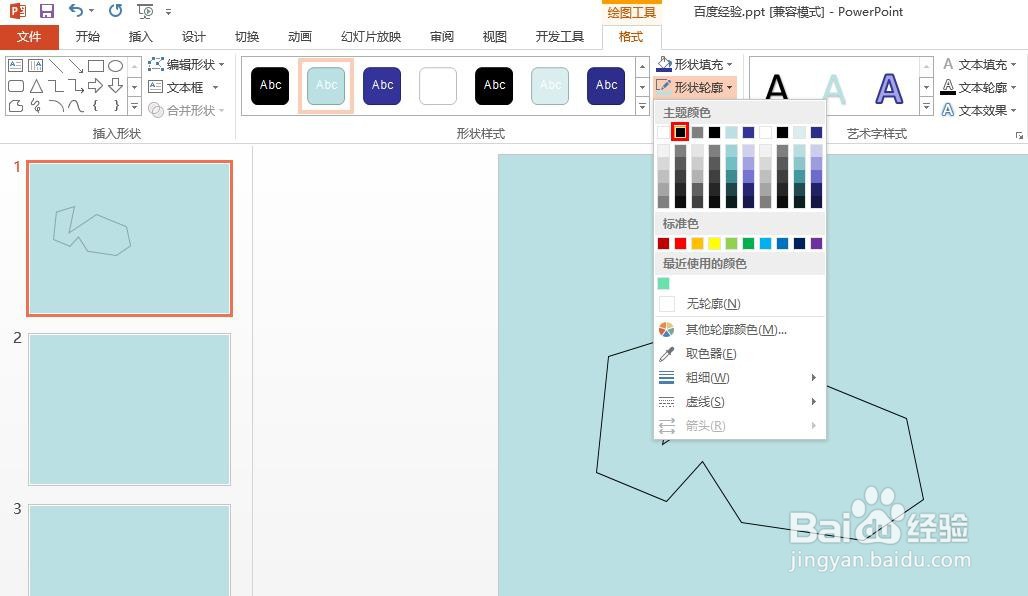Image resolution: width=1028 pixels, height=596 pixels.
Task: Open Text Fill (文本填充) dropdown
Action: click(x=979, y=64)
